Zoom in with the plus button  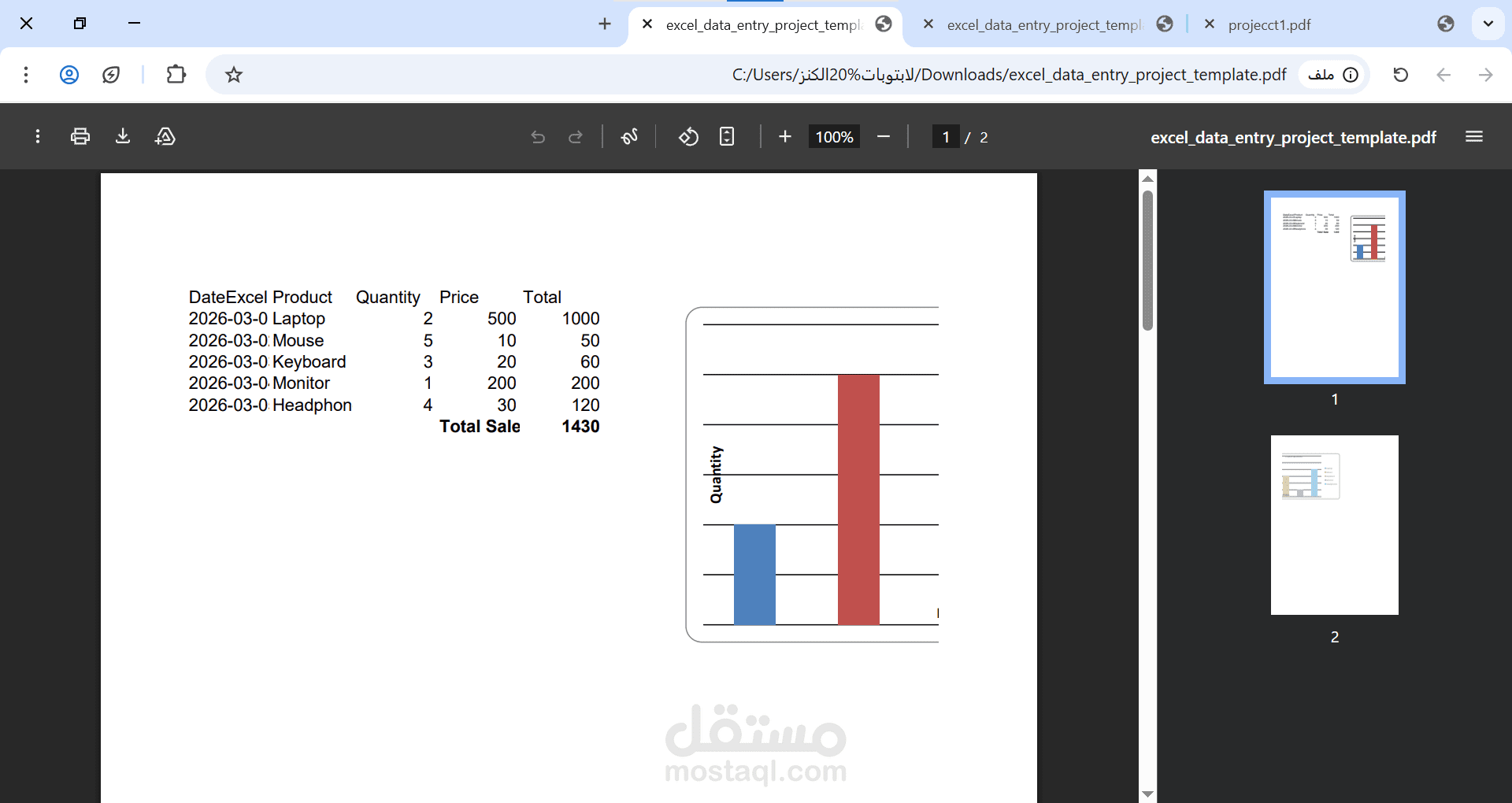[785, 137]
